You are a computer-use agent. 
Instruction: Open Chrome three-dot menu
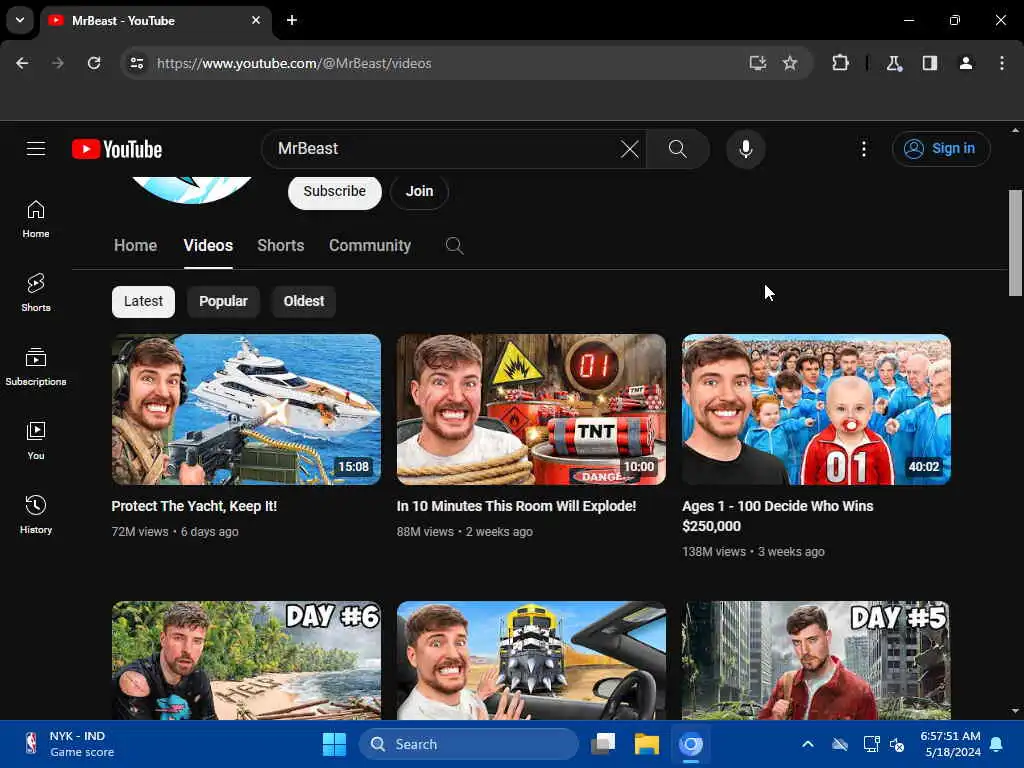click(x=1002, y=63)
